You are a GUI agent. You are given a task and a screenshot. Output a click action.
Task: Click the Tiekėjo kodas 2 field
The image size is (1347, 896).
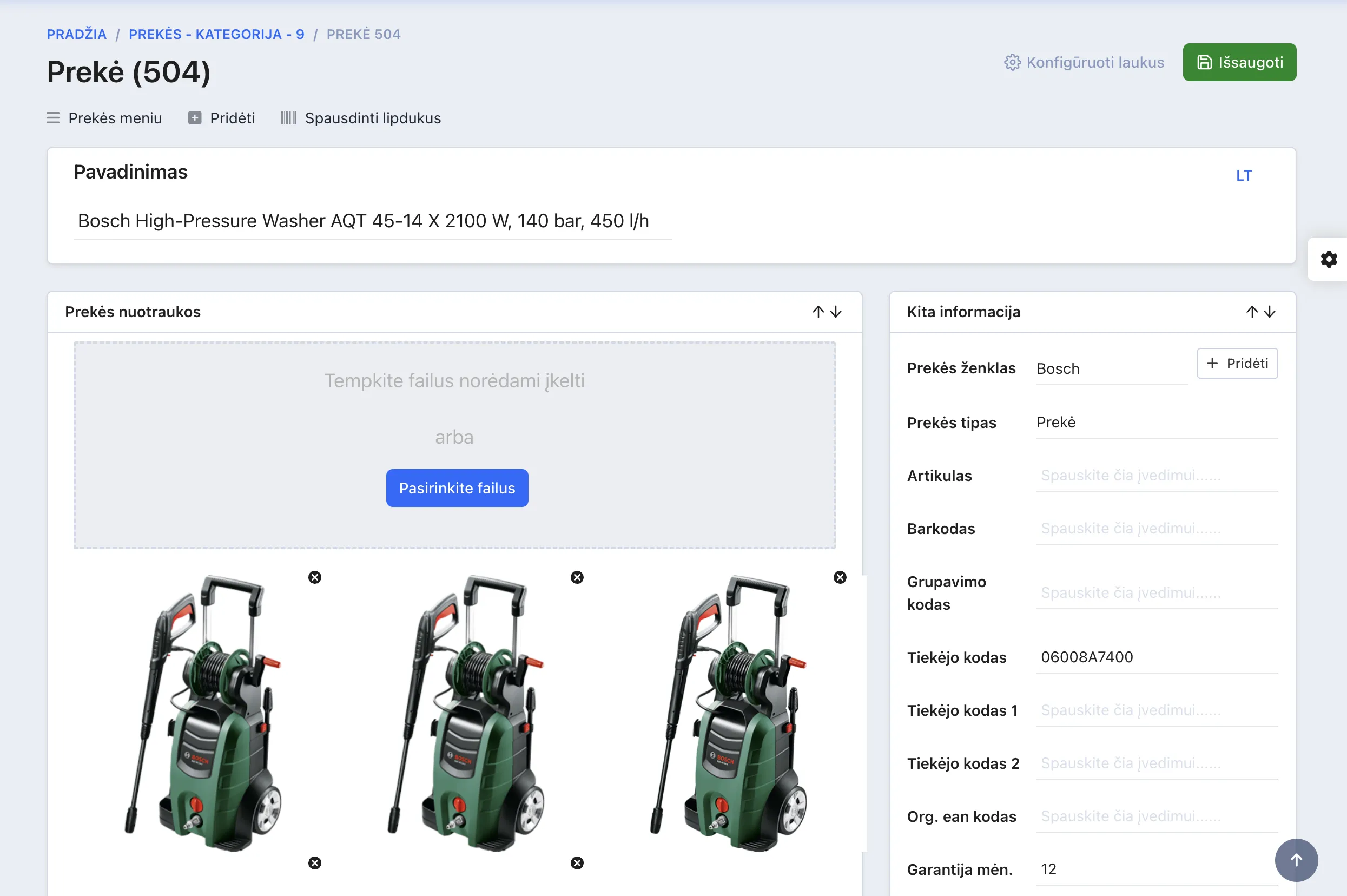coord(1157,764)
